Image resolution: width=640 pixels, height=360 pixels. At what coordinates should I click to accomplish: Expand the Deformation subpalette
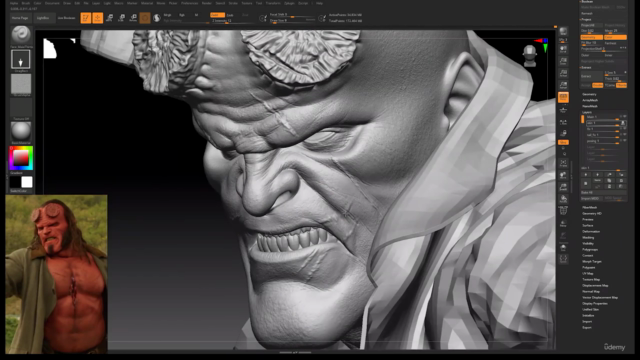pos(591,231)
